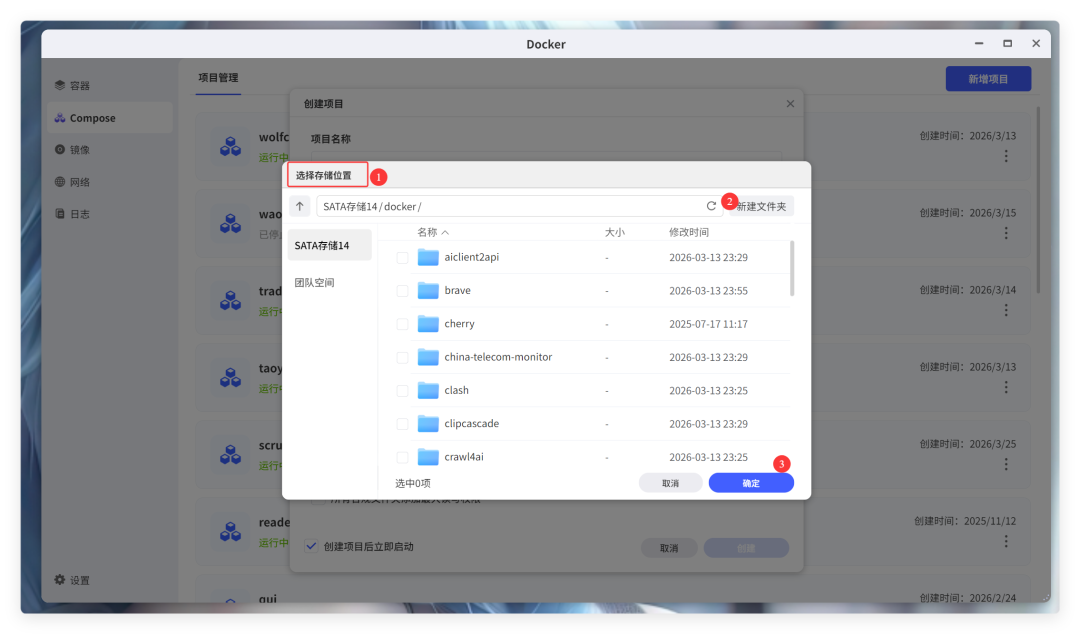Tick the brave folder checkbox
The height and width of the screenshot is (634, 1080).
[402, 291]
